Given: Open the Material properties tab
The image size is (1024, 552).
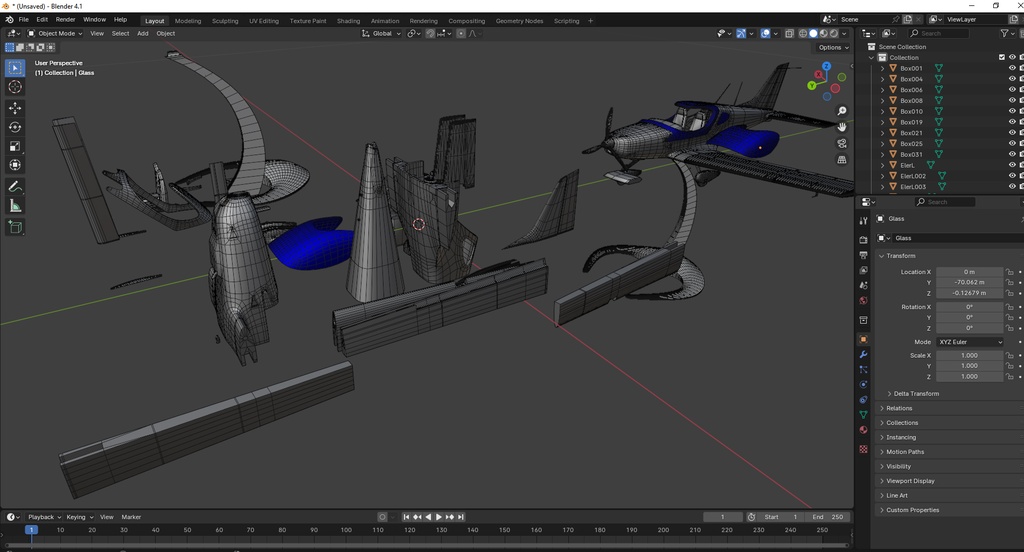Looking at the screenshot, I should (x=863, y=430).
